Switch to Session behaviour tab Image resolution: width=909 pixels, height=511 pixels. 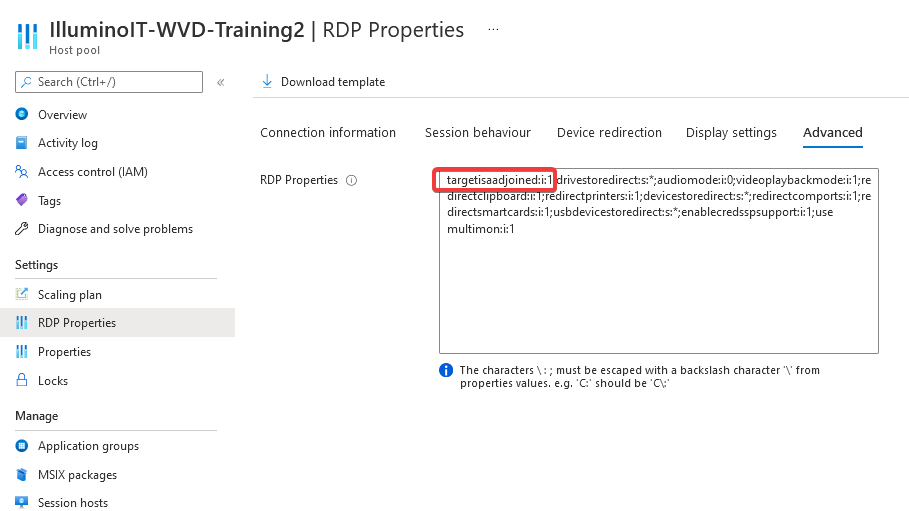(x=478, y=132)
